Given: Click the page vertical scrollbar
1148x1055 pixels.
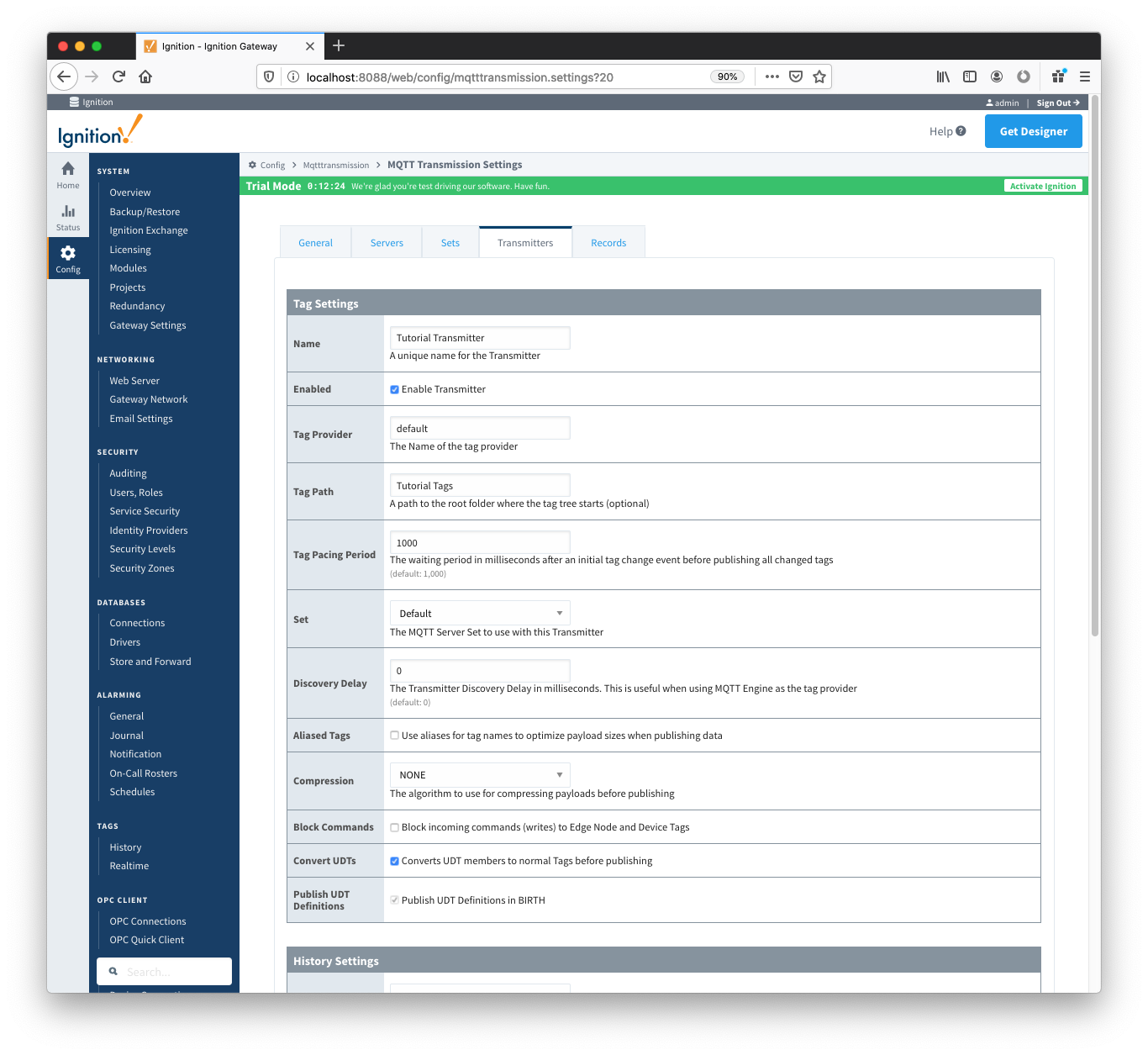Looking at the screenshot, I should point(1095,366).
